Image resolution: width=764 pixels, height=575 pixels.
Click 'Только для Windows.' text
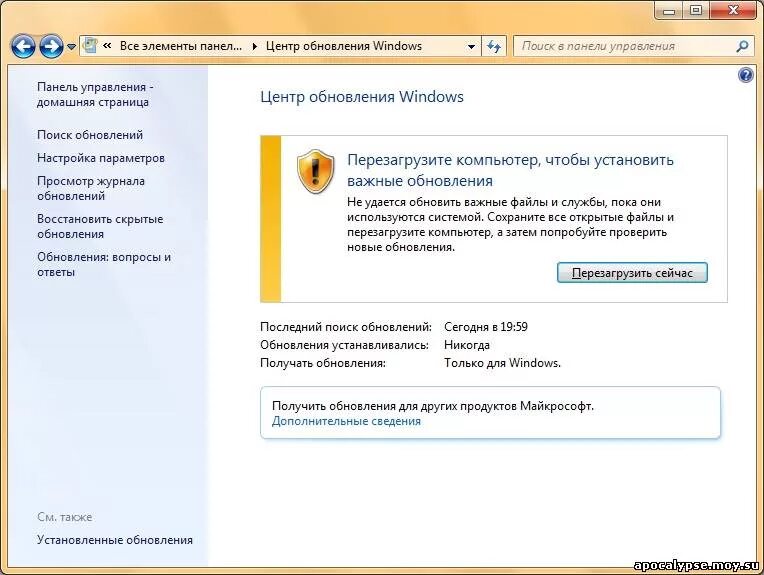502,363
